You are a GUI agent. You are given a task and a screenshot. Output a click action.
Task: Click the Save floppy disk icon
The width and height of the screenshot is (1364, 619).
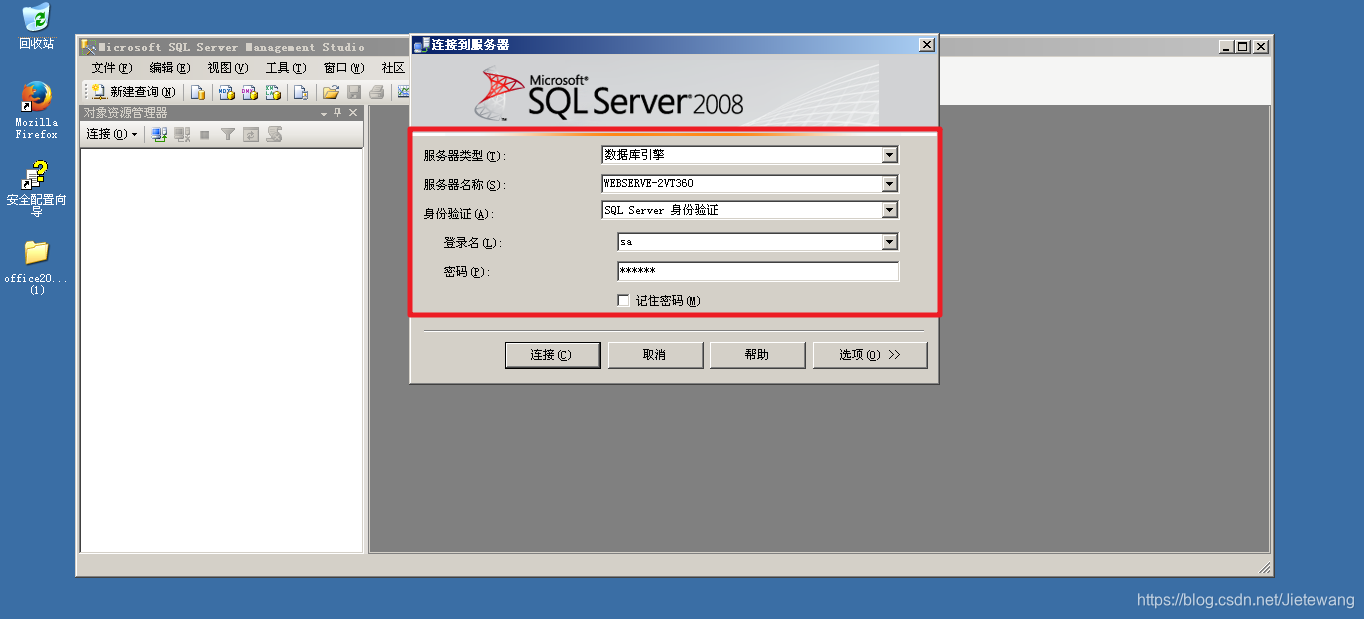[x=354, y=92]
